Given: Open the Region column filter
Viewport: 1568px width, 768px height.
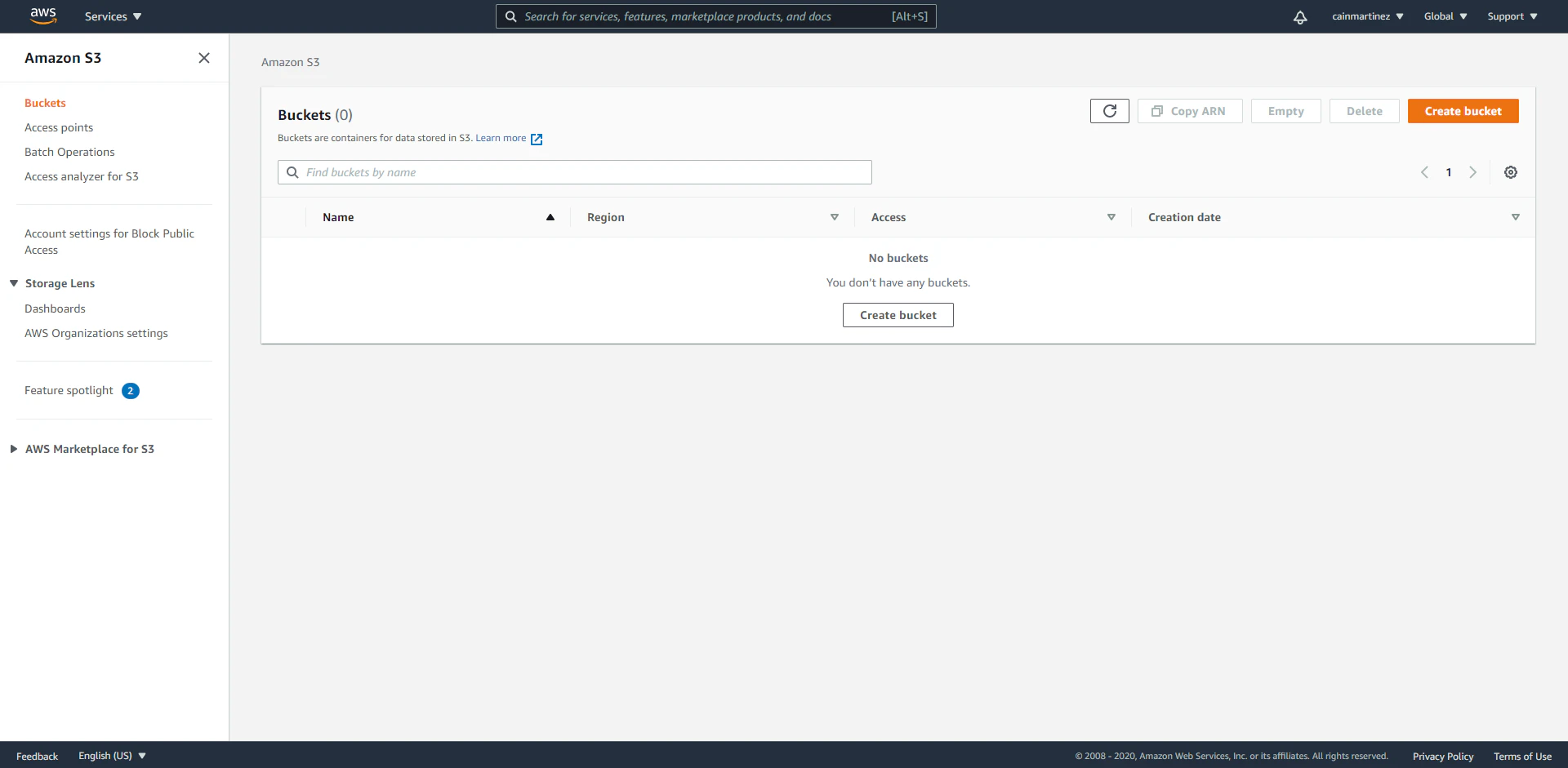Looking at the screenshot, I should (x=835, y=217).
